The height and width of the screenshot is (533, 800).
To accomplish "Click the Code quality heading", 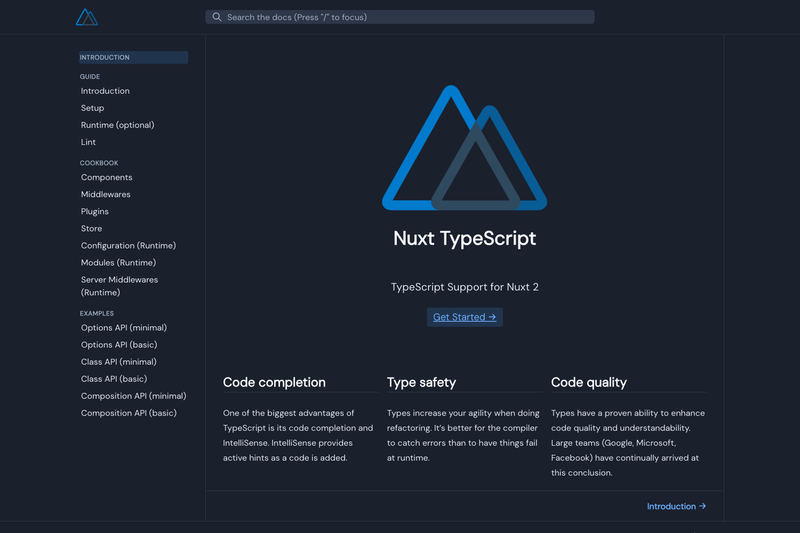I will 589,383.
